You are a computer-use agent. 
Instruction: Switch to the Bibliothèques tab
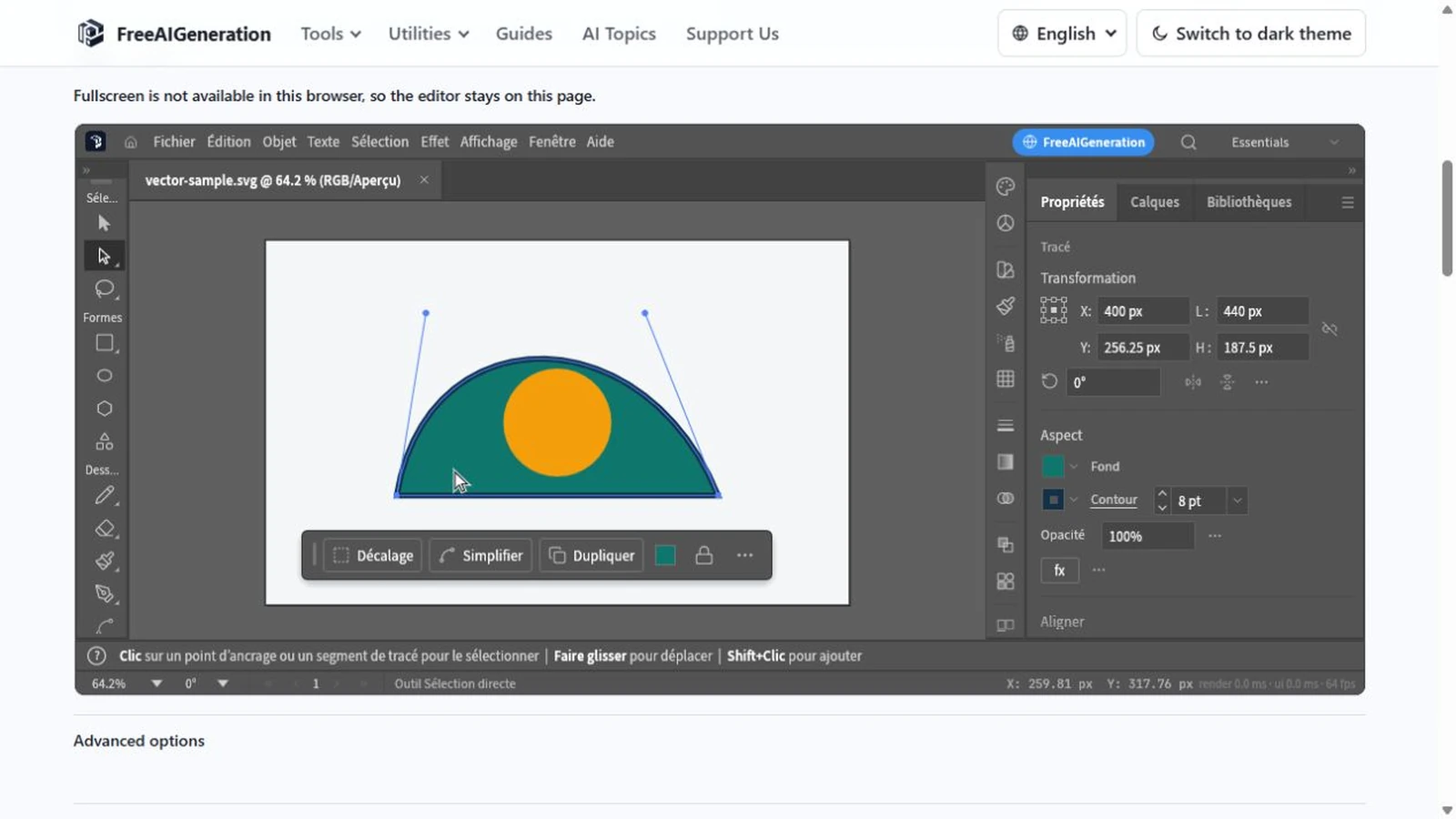[1249, 202]
